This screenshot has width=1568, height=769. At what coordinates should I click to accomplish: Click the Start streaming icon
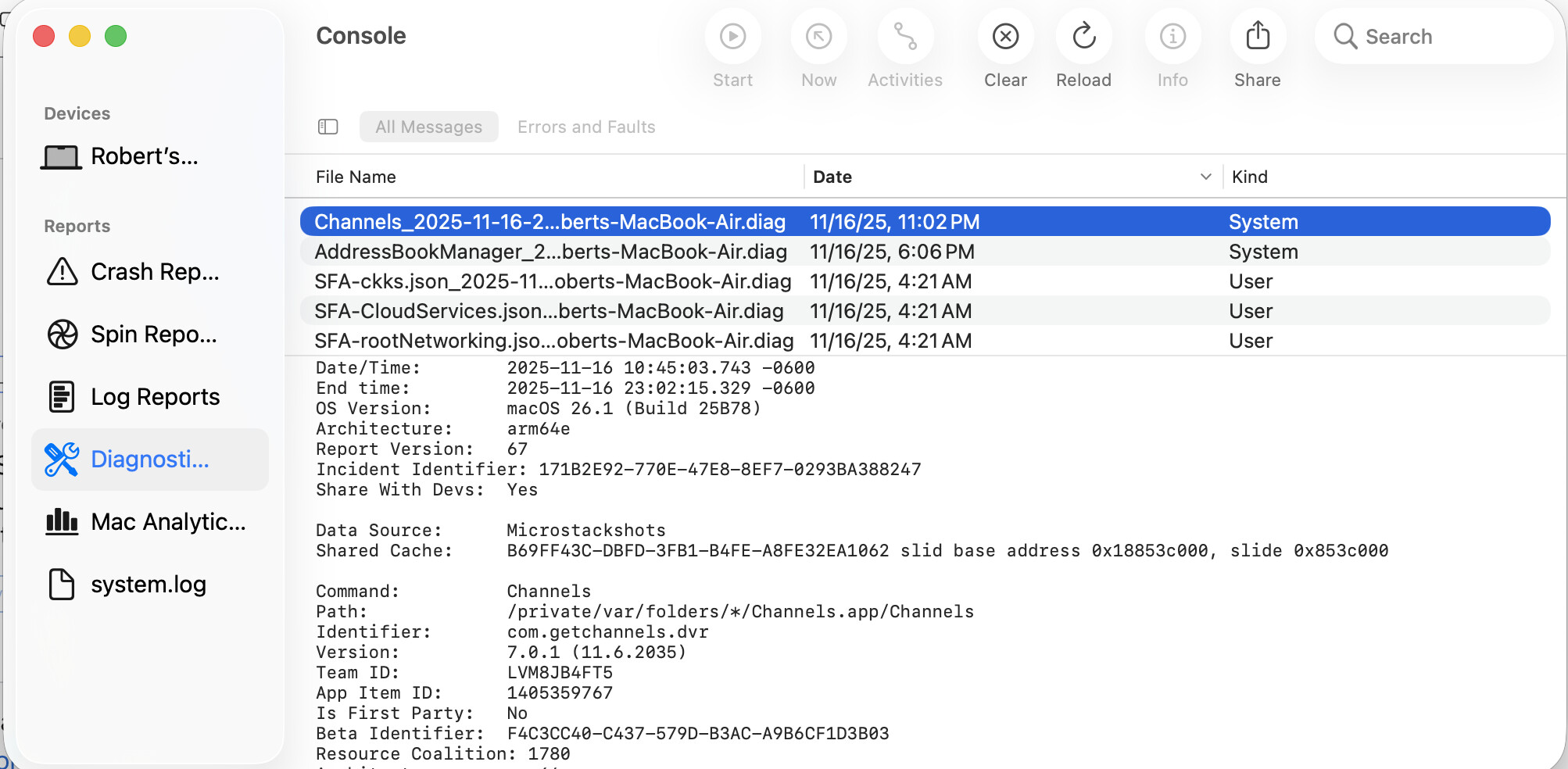click(x=732, y=37)
